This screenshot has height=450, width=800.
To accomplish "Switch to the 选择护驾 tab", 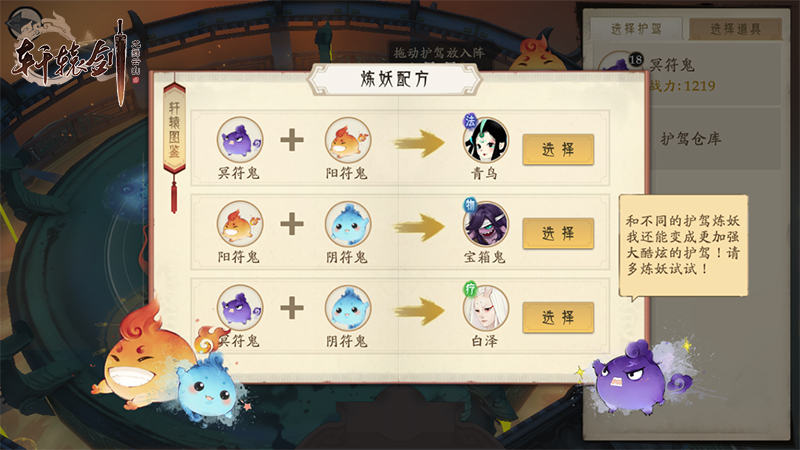I will [636, 29].
